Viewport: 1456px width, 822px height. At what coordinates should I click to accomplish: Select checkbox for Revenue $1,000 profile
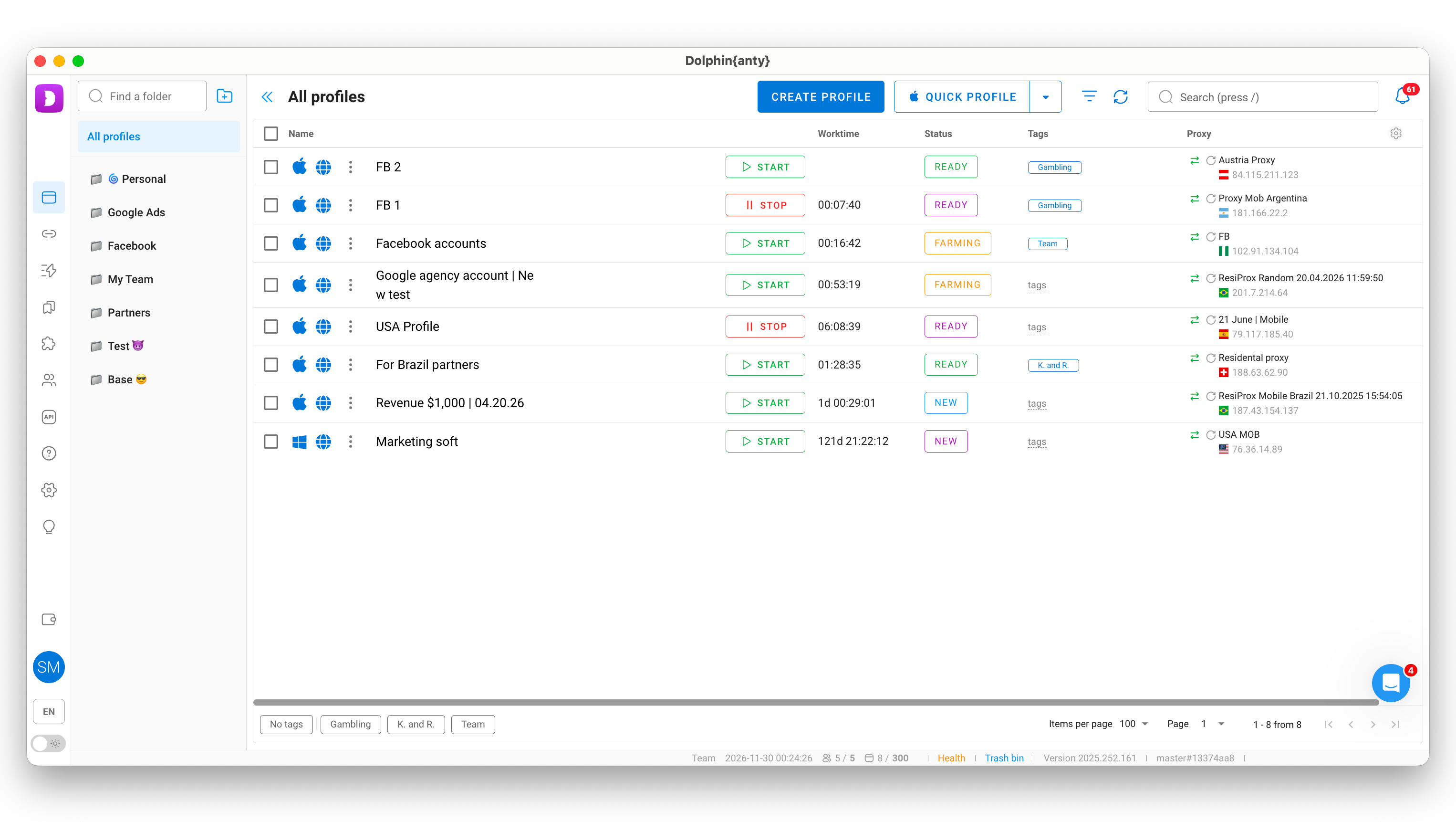click(271, 403)
